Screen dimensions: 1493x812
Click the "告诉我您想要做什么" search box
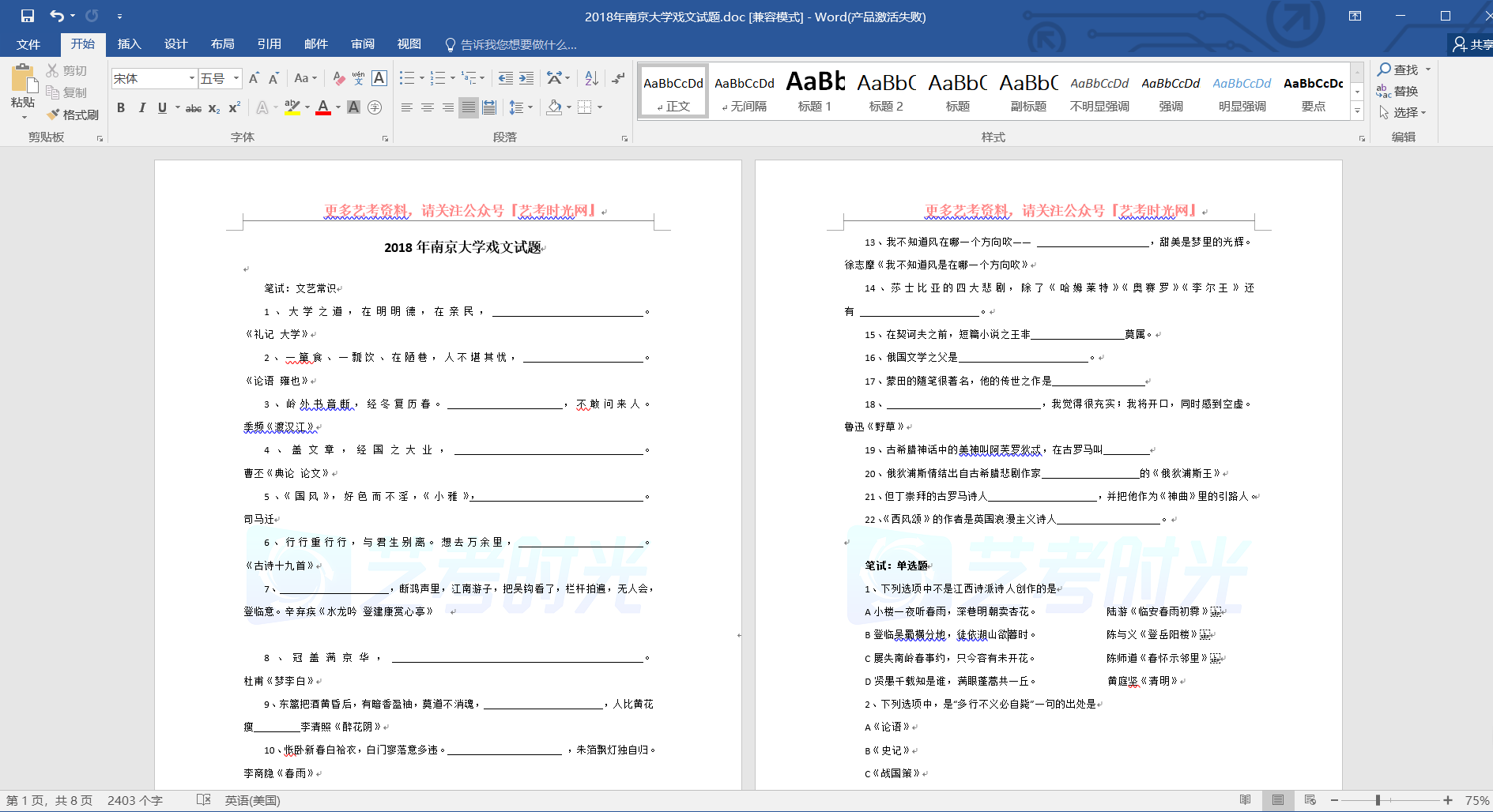[518, 45]
